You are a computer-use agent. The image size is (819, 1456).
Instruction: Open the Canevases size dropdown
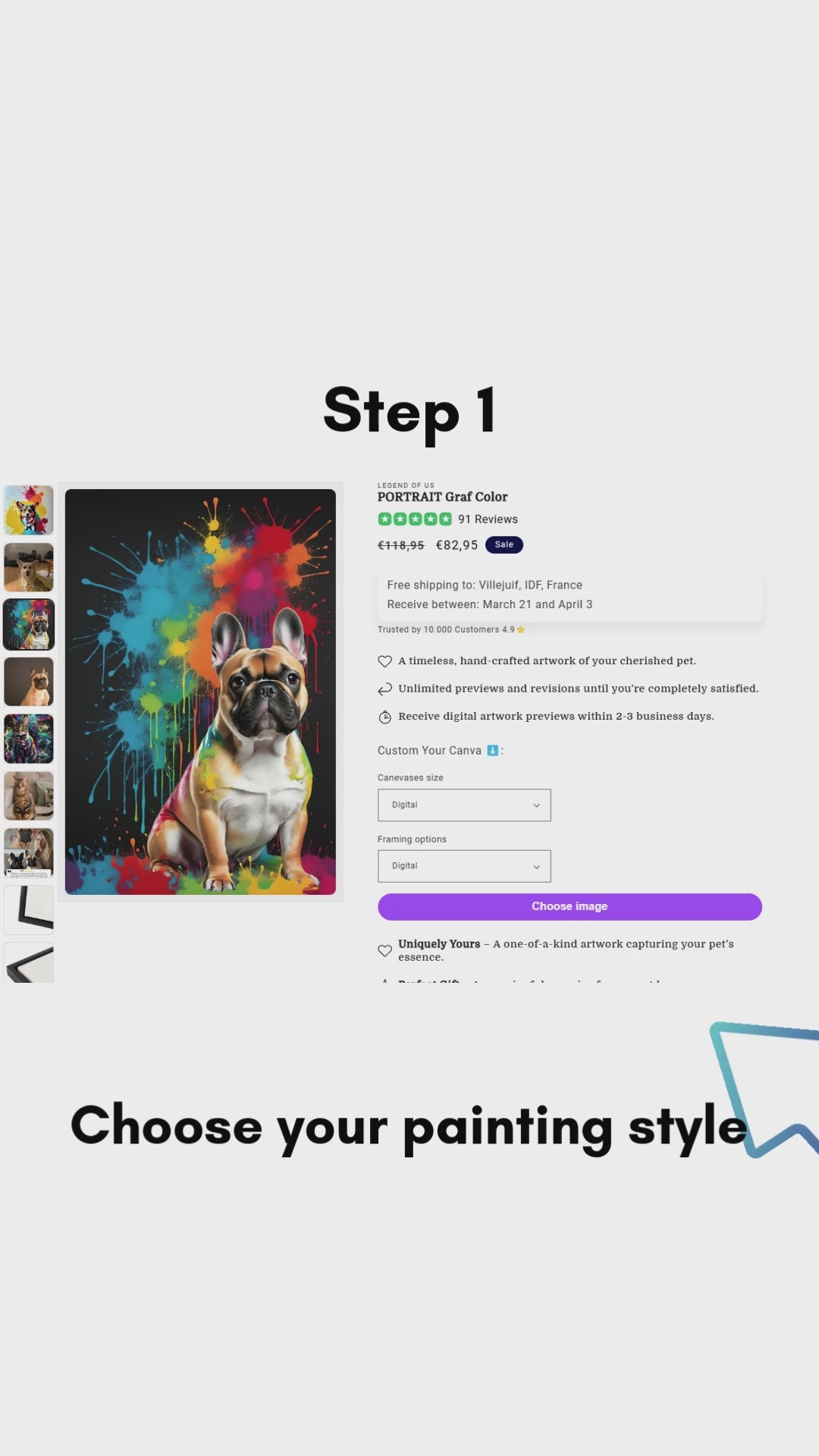coord(464,805)
